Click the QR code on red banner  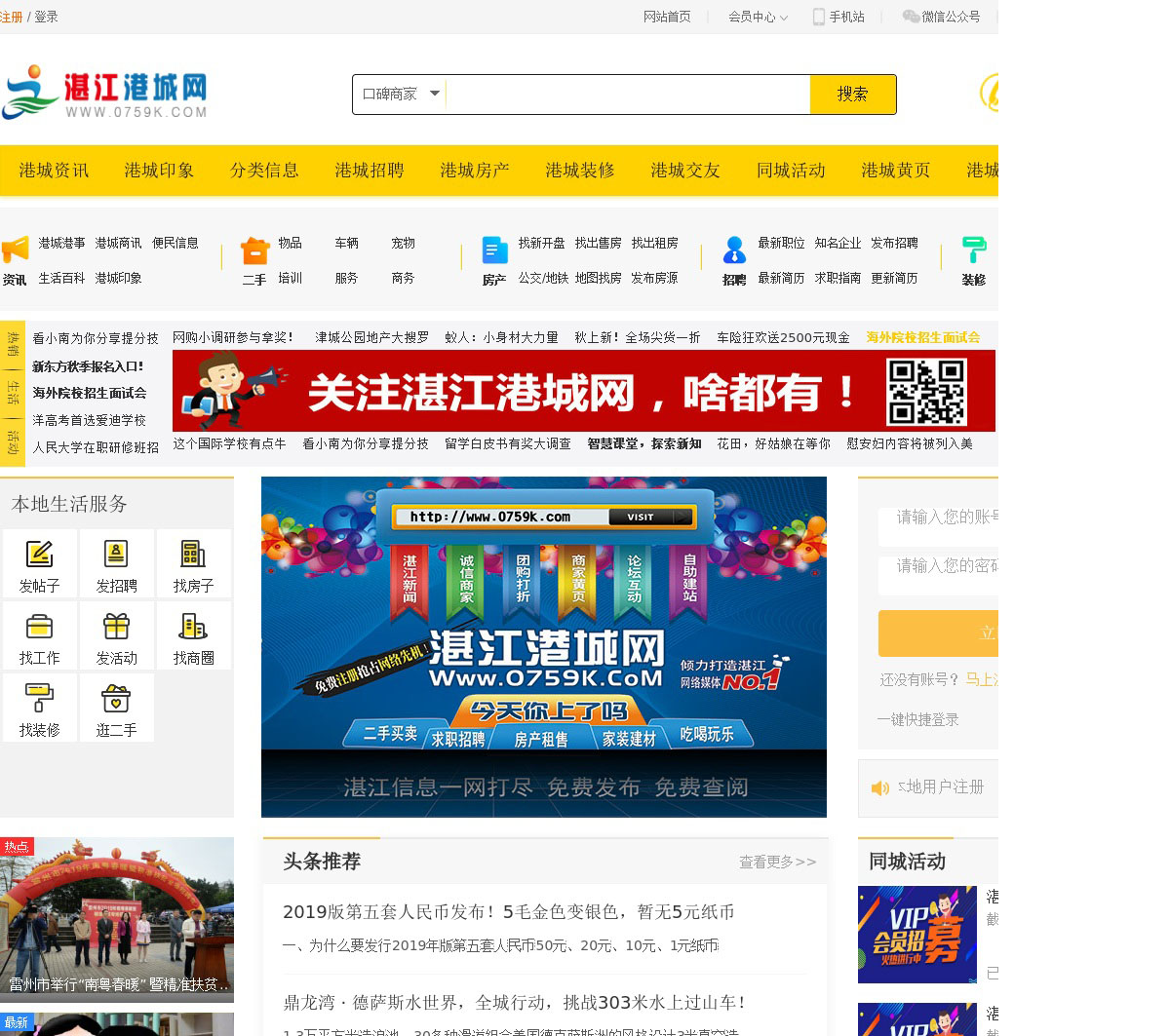click(926, 391)
